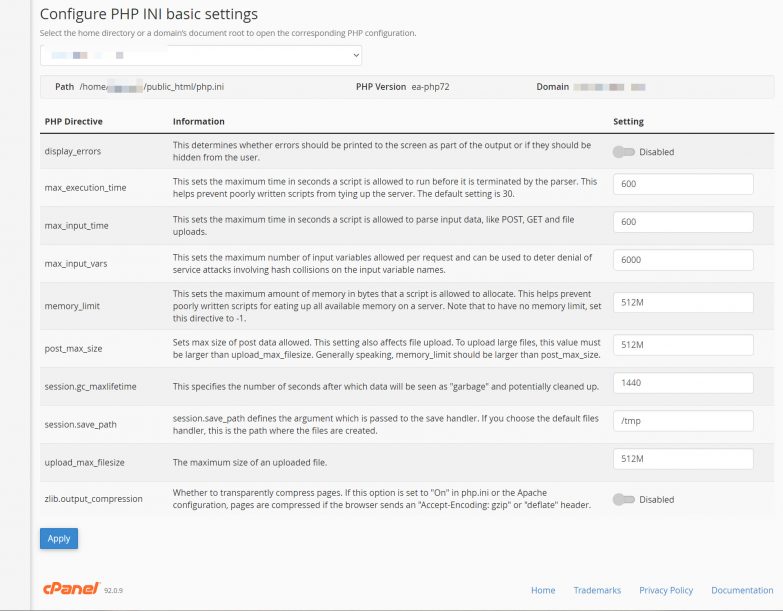Click the session.gc_maxlifetime input field
Screen dimensions: 783x611
click(x=682, y=383)
